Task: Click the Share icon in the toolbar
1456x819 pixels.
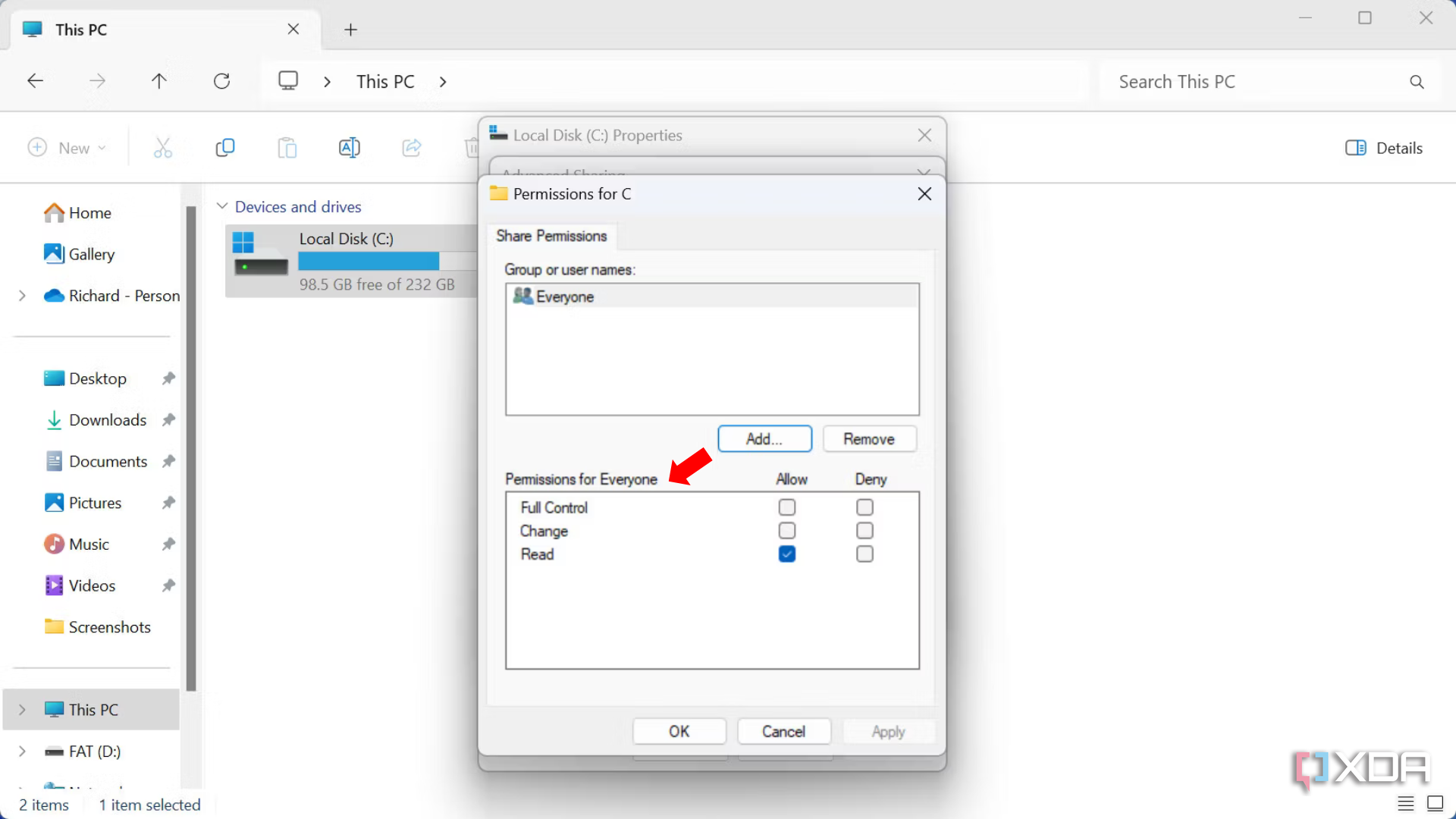Action: (412, 147)
